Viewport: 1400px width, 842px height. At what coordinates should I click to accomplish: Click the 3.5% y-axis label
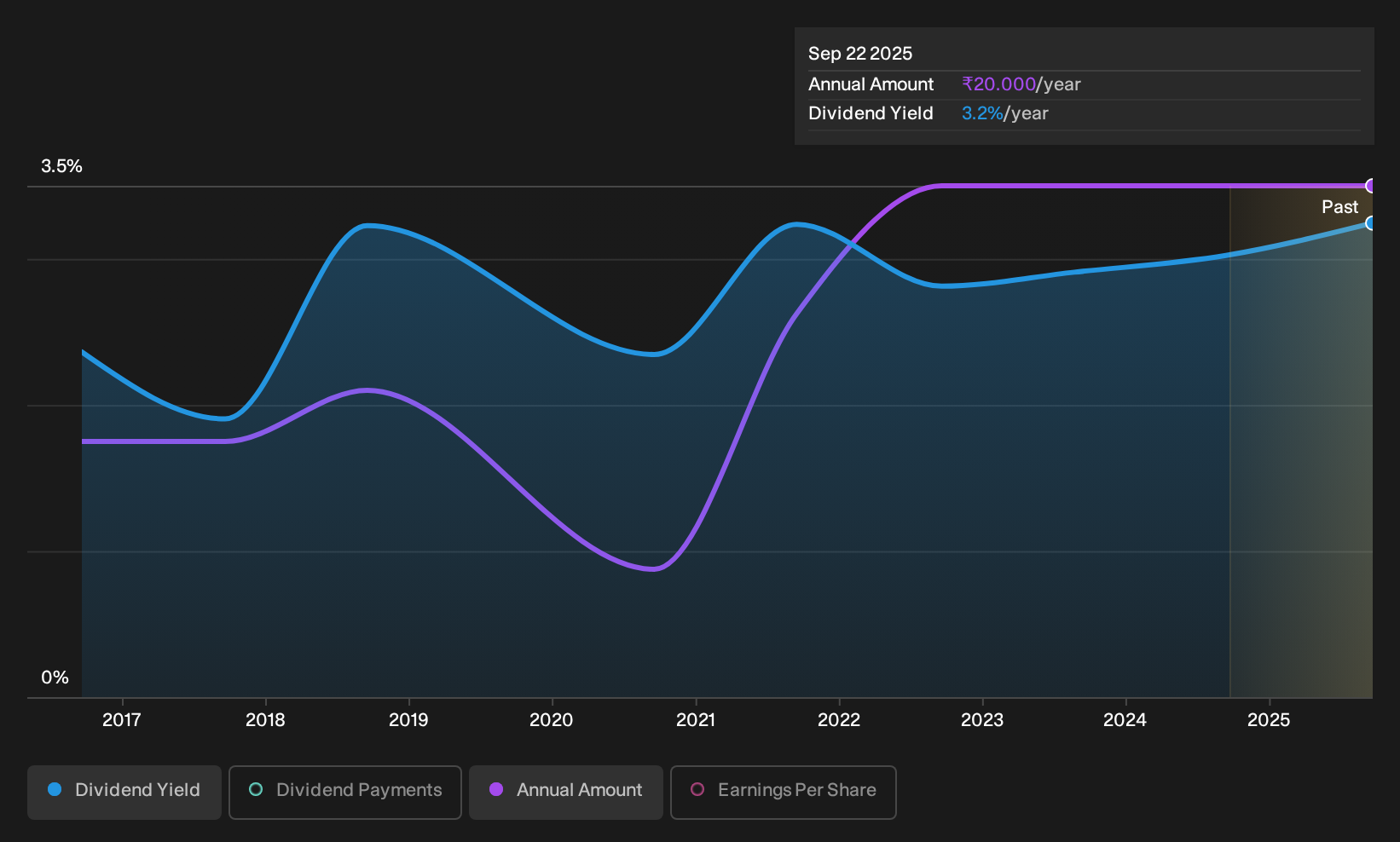[x=61, y=166]
